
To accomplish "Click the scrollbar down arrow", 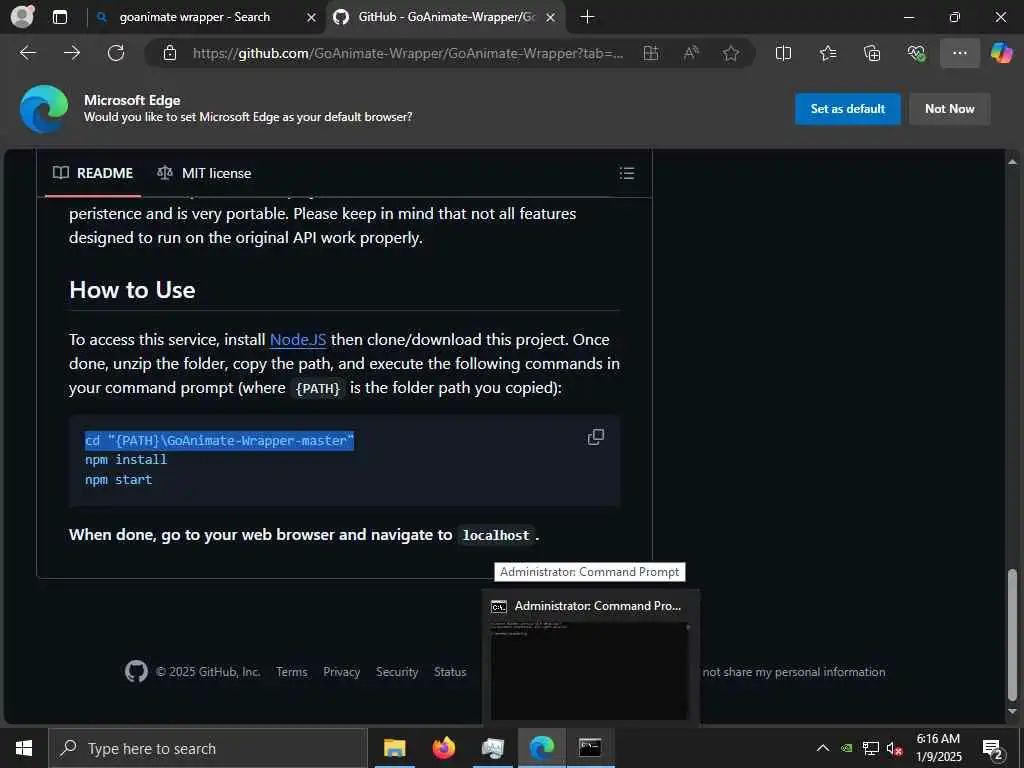I will 1012,712.
